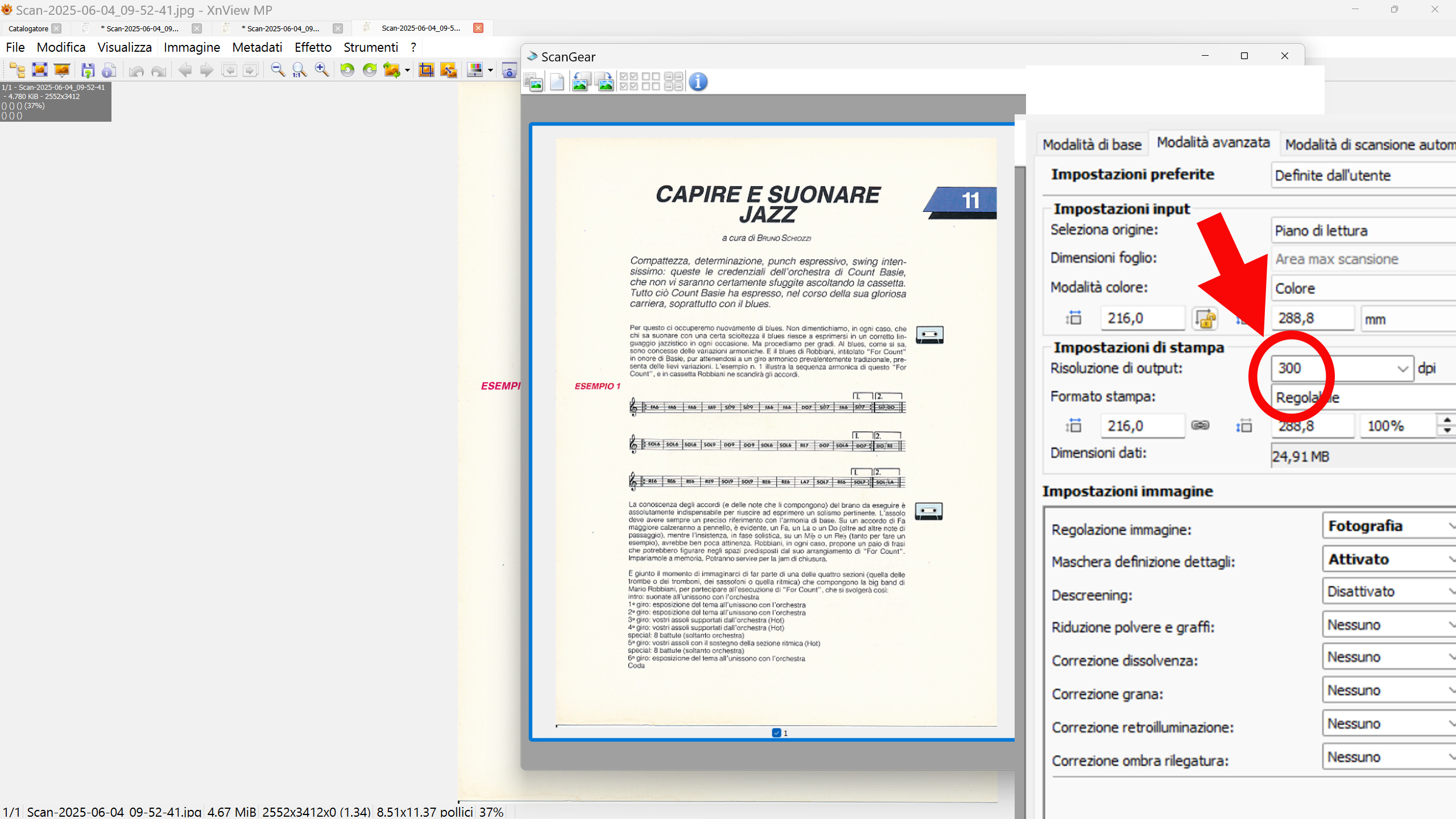Select mm units dropdown
Image resolution: width=1456 pixels, height=819 pixels.
coord(1408,319)
